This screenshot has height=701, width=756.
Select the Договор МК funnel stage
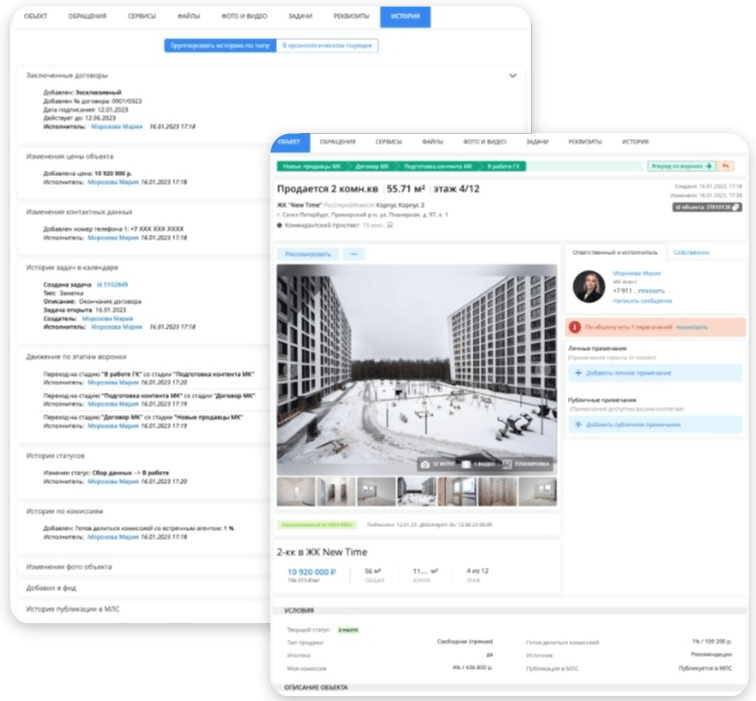tap(372, 166)
